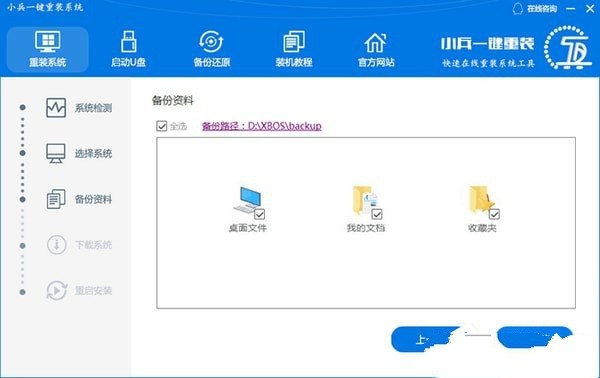Minimize the 小兵一键重装系统 window
The height and width of the screenshot is (378, 600).
[571, 9]
